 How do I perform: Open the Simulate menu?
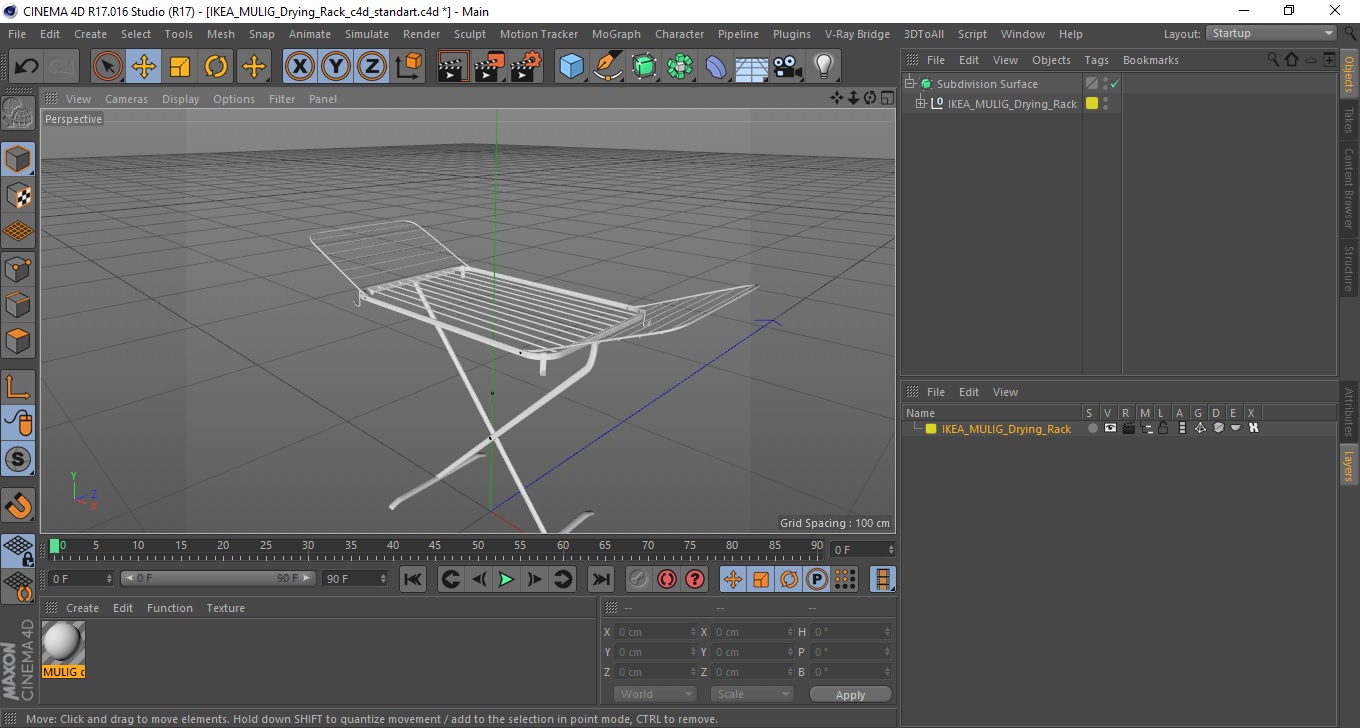(x=367, y=34)
